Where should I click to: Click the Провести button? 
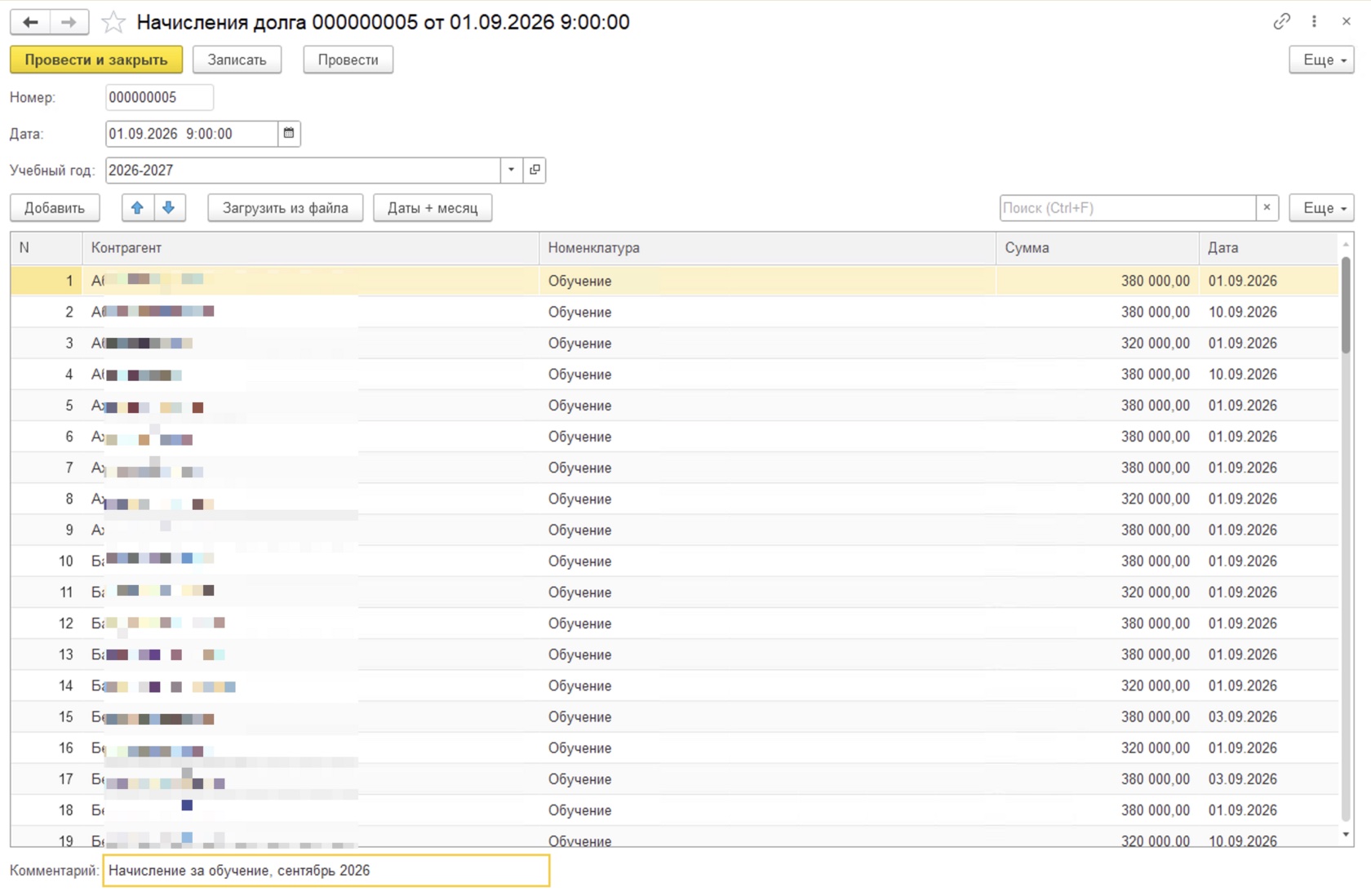pos(348,60)
